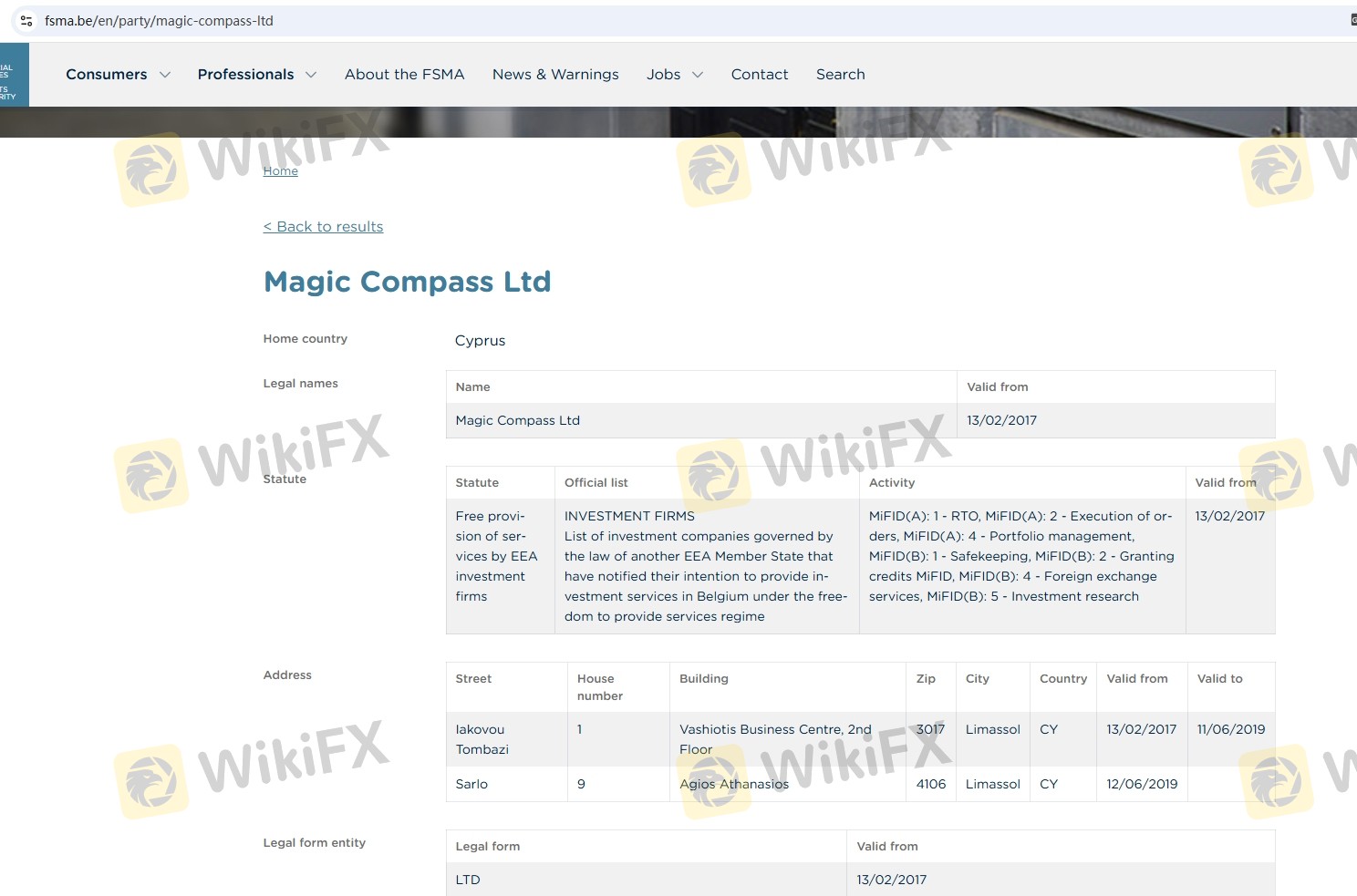Click the Valid to column header
The width and height of the screenshot is (1357, 896).
click(1220, 679)
